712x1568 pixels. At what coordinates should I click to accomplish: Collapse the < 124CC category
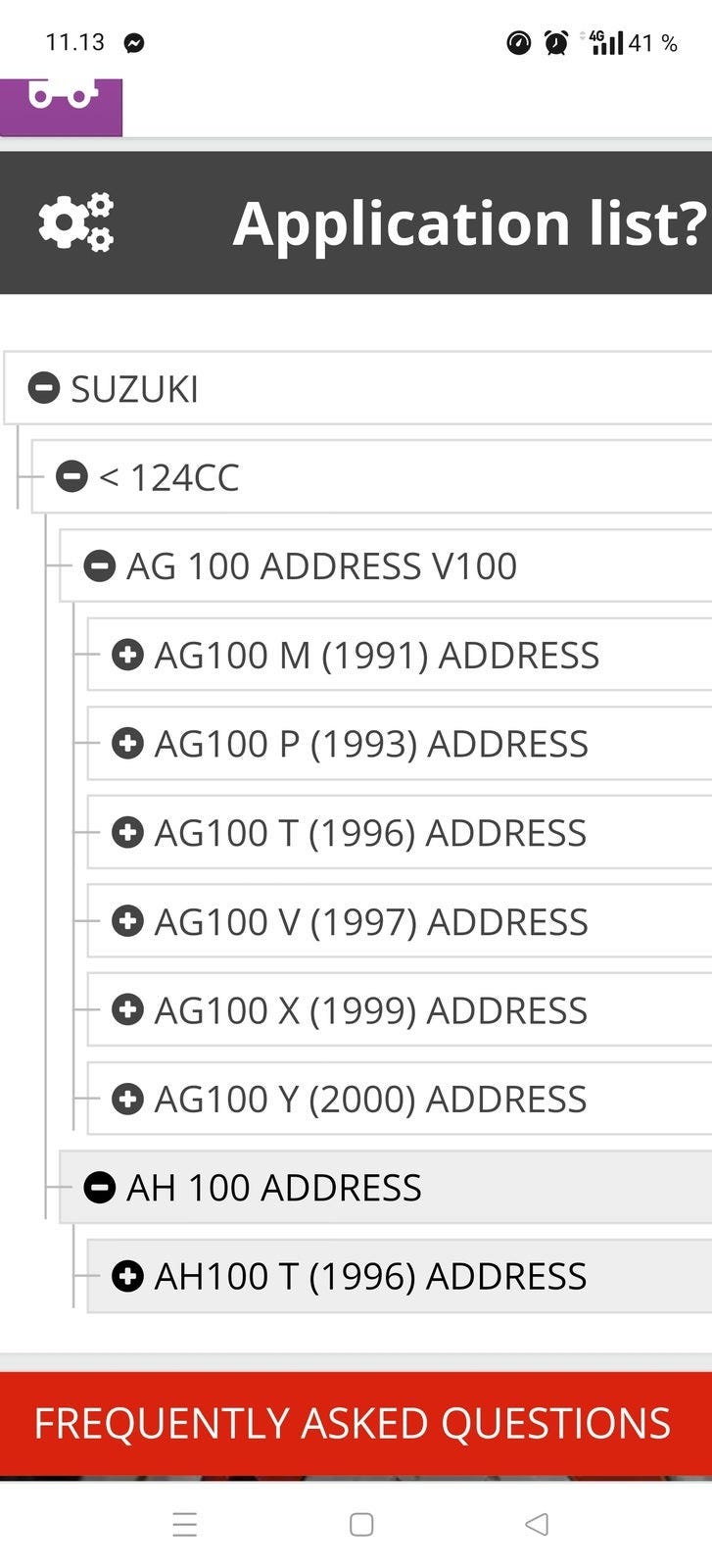coord(71,477)
